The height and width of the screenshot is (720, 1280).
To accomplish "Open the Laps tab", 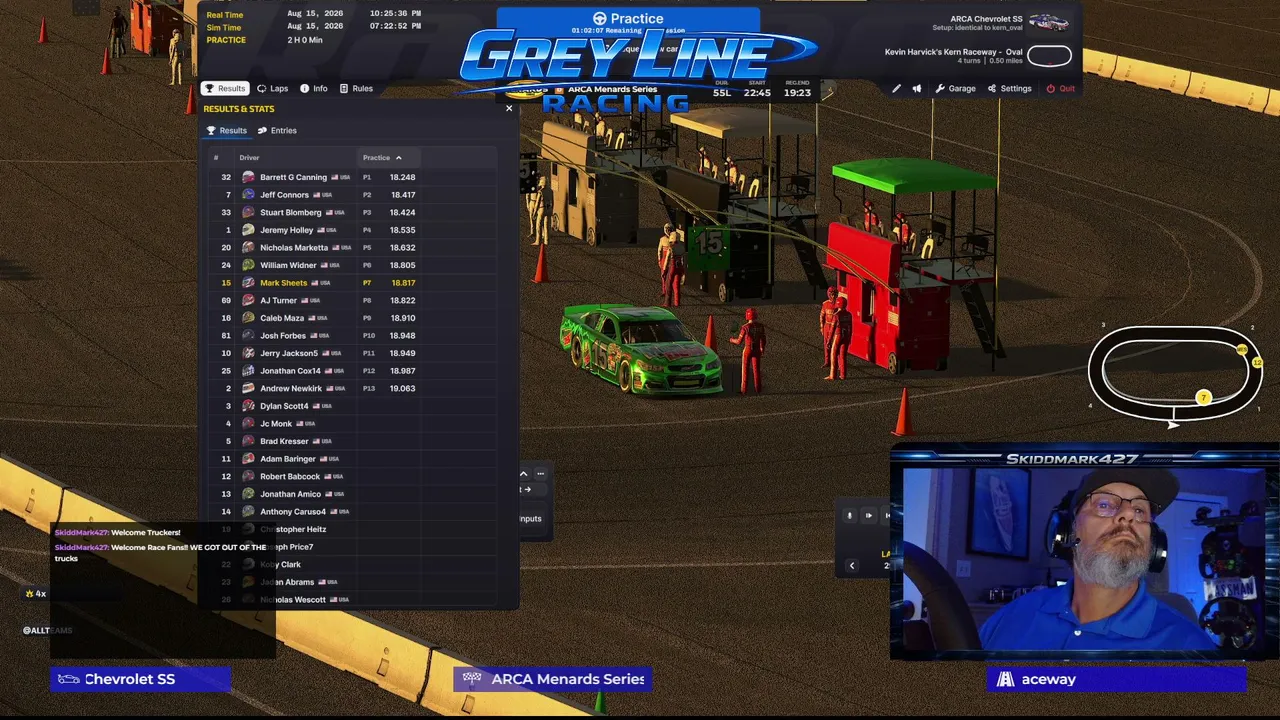I will pyautogui.click(x=272, y=88).
